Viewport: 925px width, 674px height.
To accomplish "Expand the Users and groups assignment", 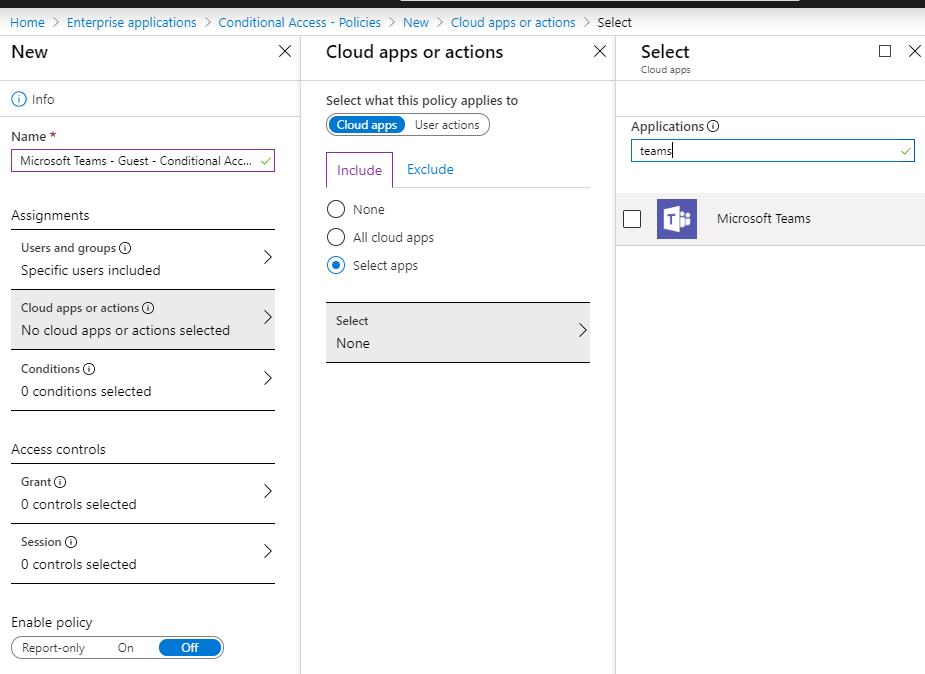I will coord(267,258).
